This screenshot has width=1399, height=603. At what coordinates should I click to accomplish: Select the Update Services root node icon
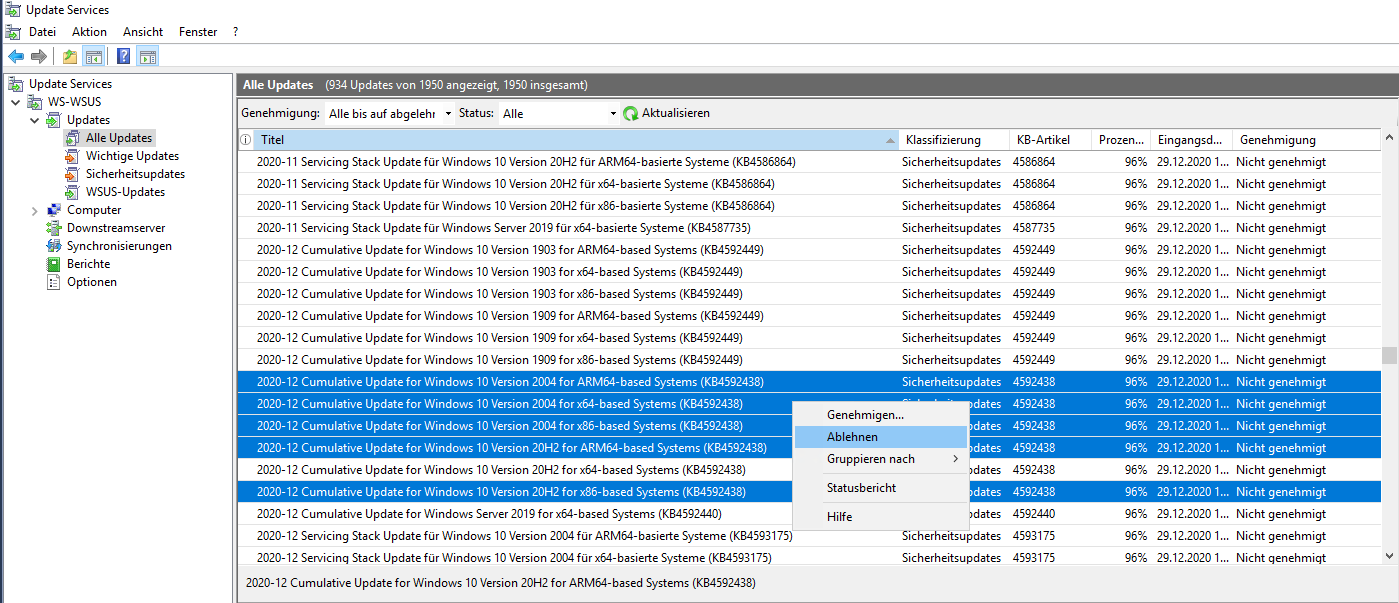(x=16, y=84)
